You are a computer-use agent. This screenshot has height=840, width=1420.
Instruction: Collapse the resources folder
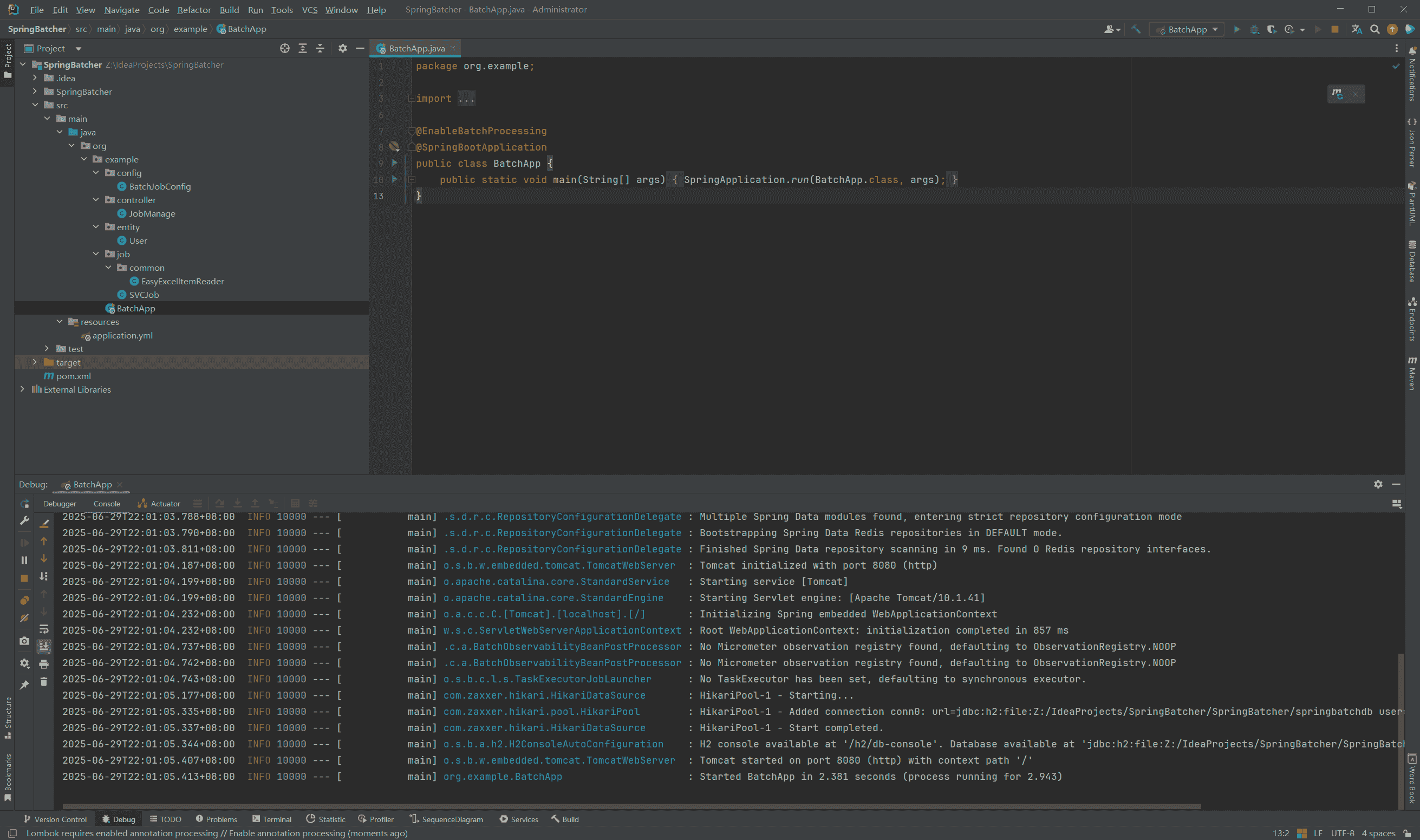tap(60, 322)
